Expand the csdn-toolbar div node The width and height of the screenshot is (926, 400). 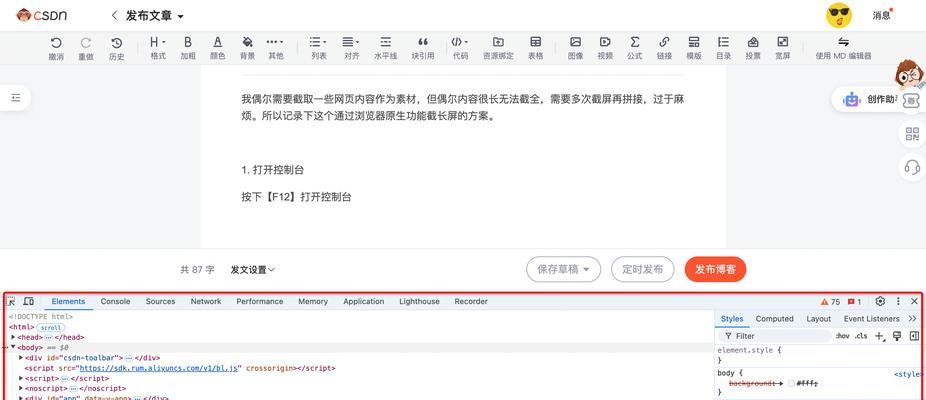click(x=21, y=357)
